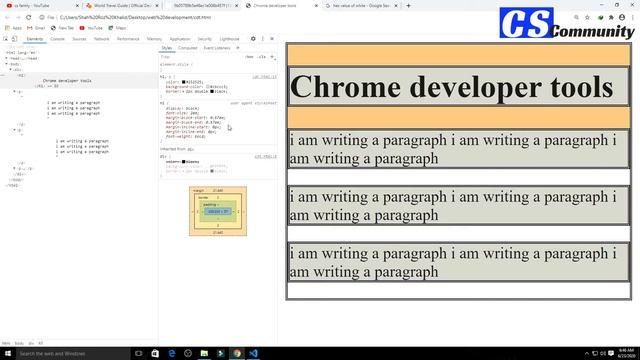Activate the element inspector picker icon

click(x=6, y=39)
